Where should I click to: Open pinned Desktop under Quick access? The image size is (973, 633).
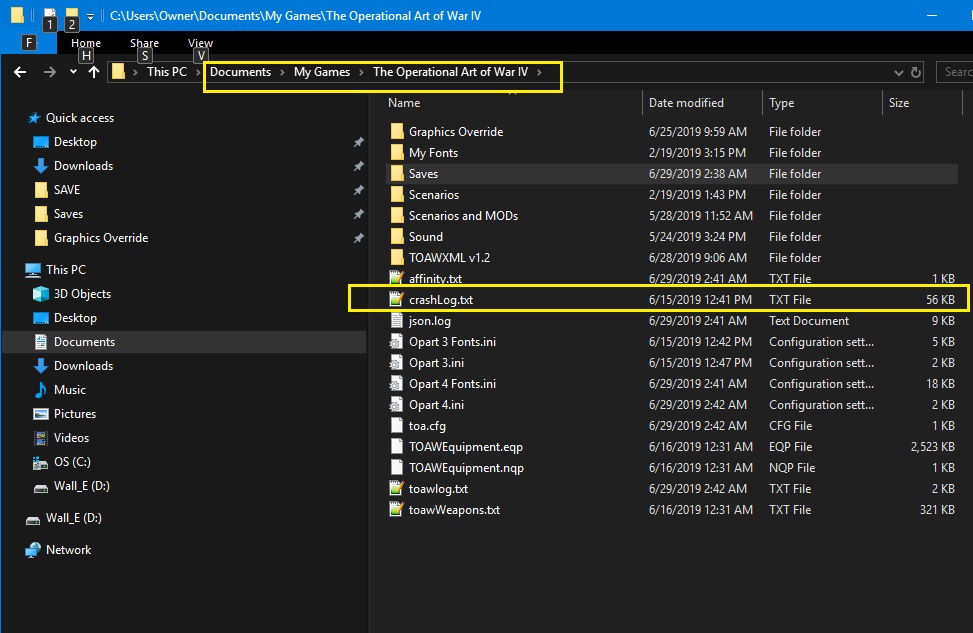click(75, 142)
